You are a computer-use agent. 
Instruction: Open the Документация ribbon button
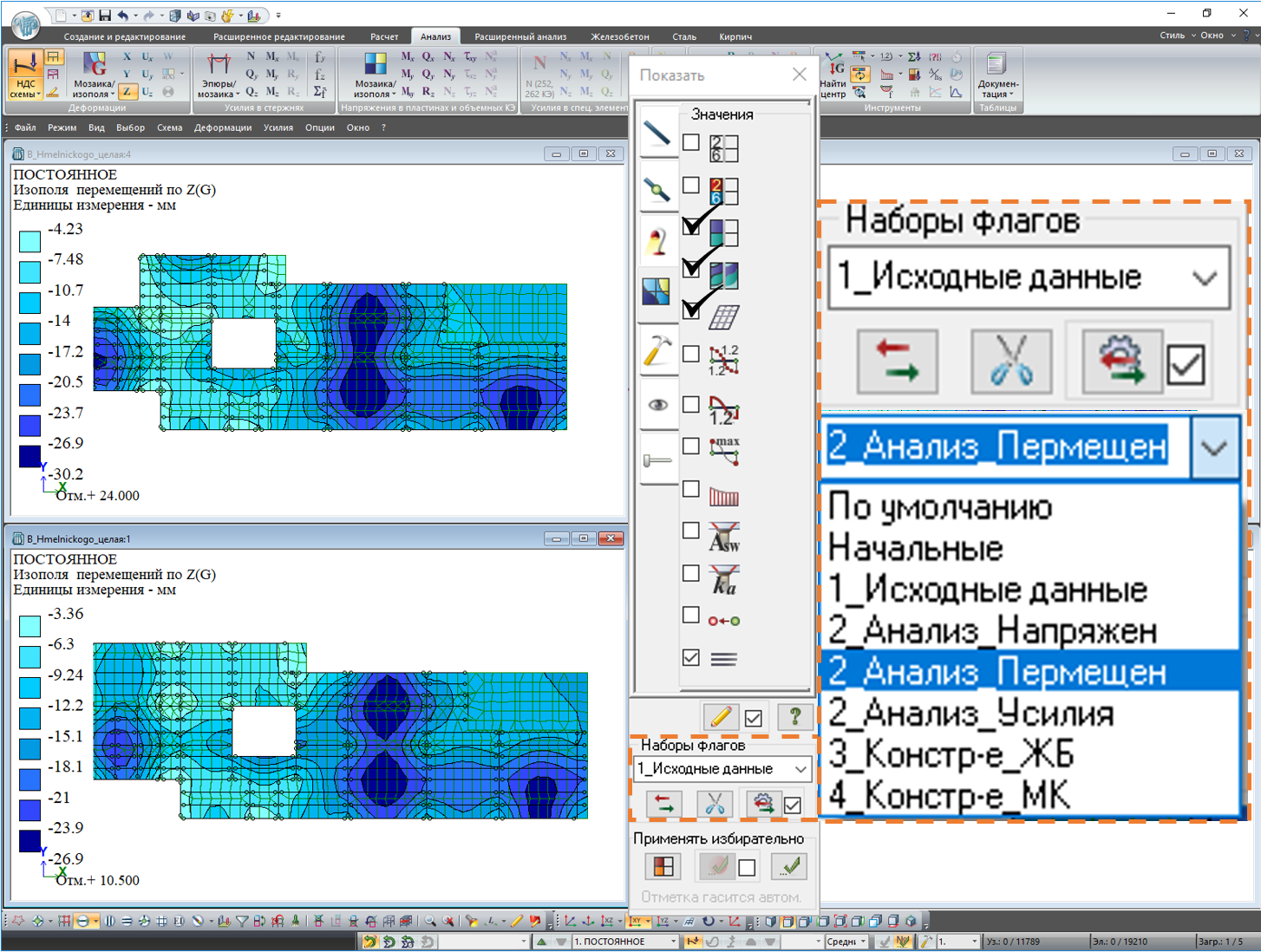pyautogui.click(x=997, y=75)
